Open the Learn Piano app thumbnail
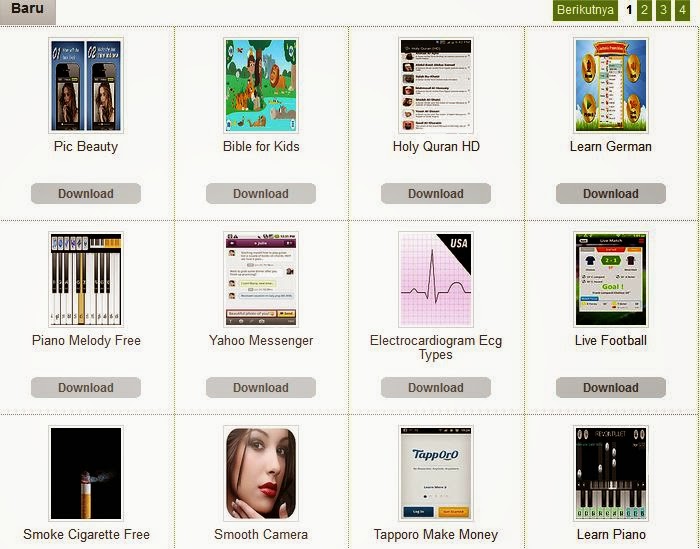 click(611, 474)
